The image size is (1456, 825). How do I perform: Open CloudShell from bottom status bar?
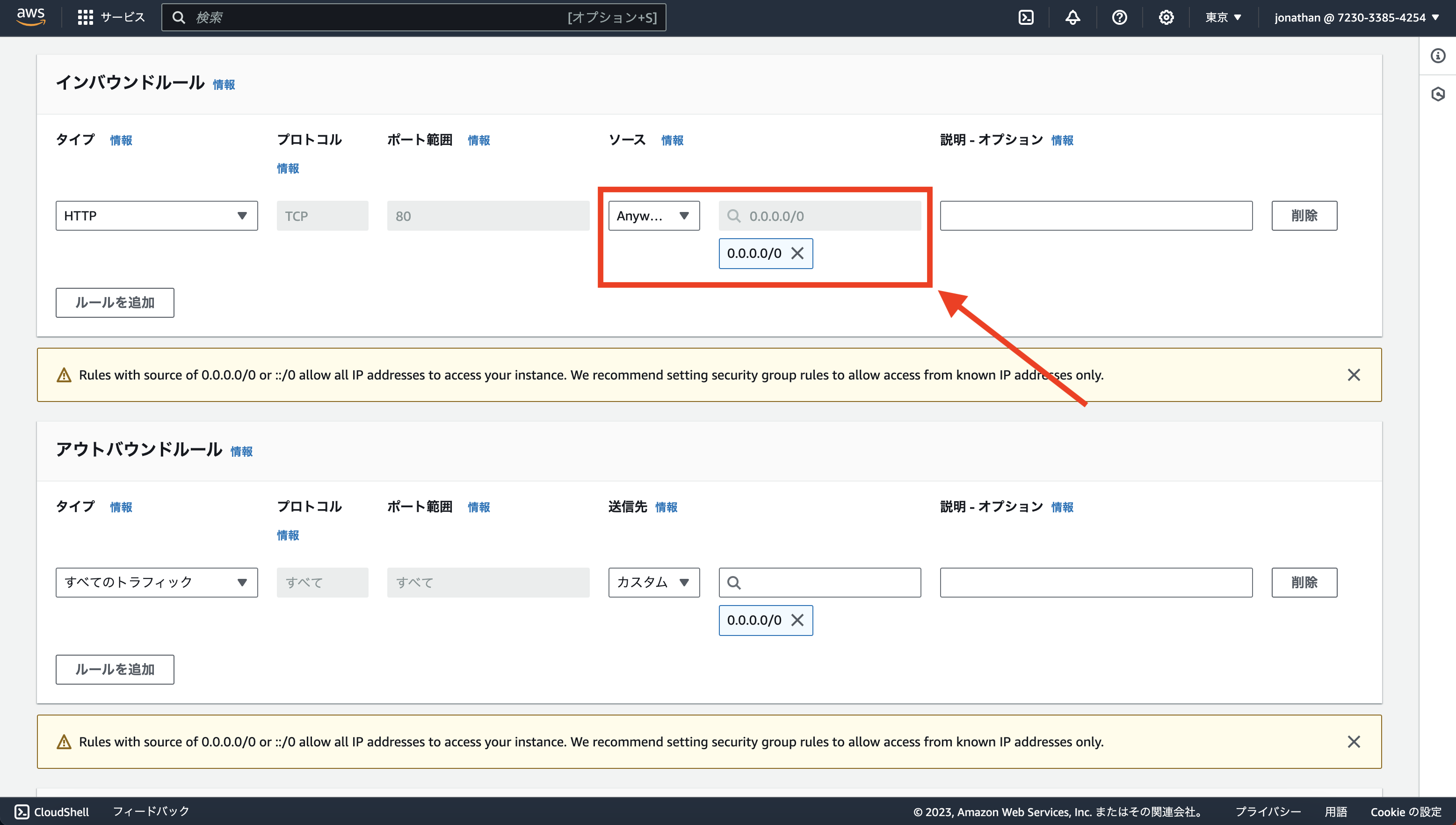(x=53, y=811)
